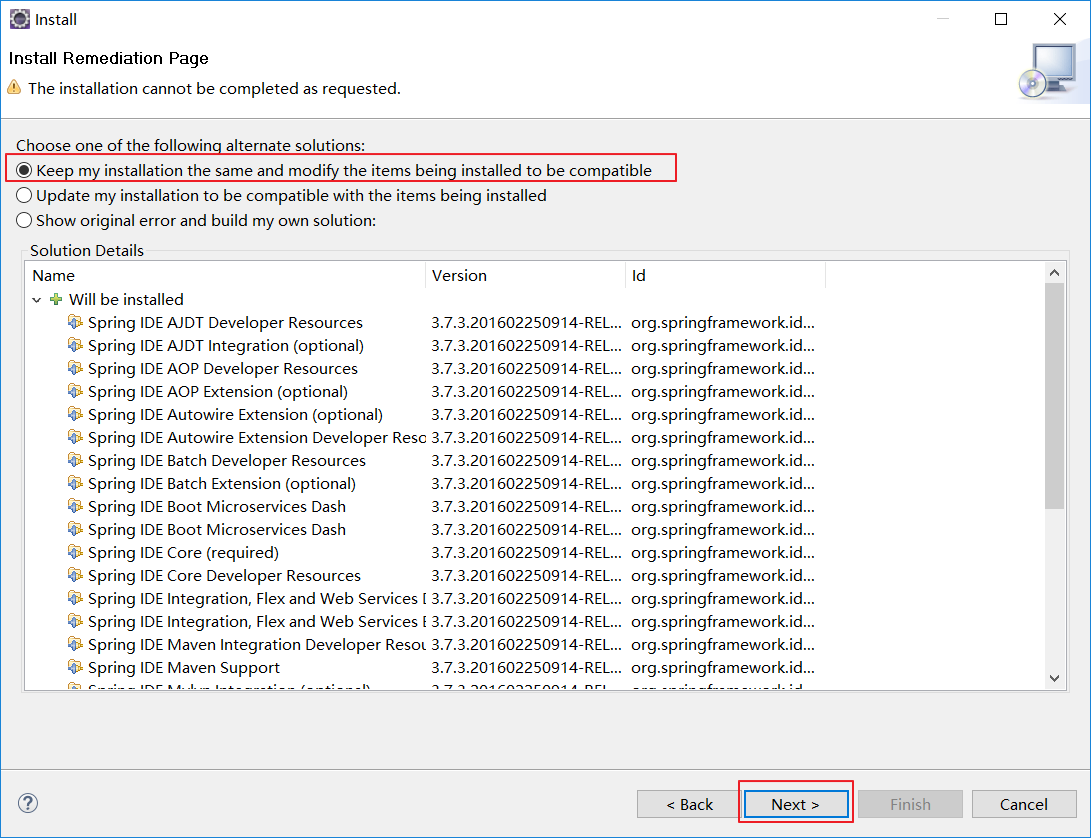Screen dimensions: 1091x838
Task: Click the Spring IDE AJDT Integration feature icon
Action: (x=76, y=345)
